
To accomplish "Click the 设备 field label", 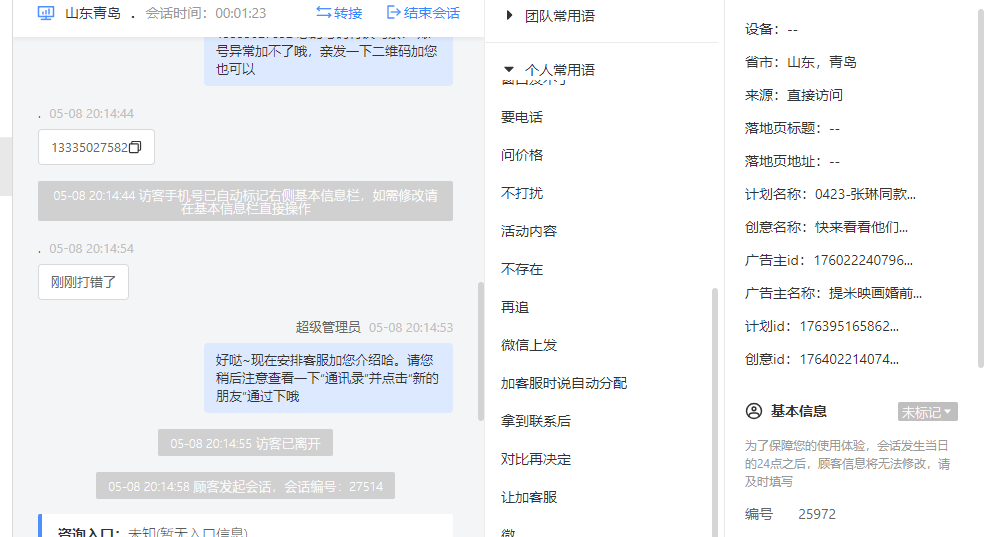I will click(762, 29).
